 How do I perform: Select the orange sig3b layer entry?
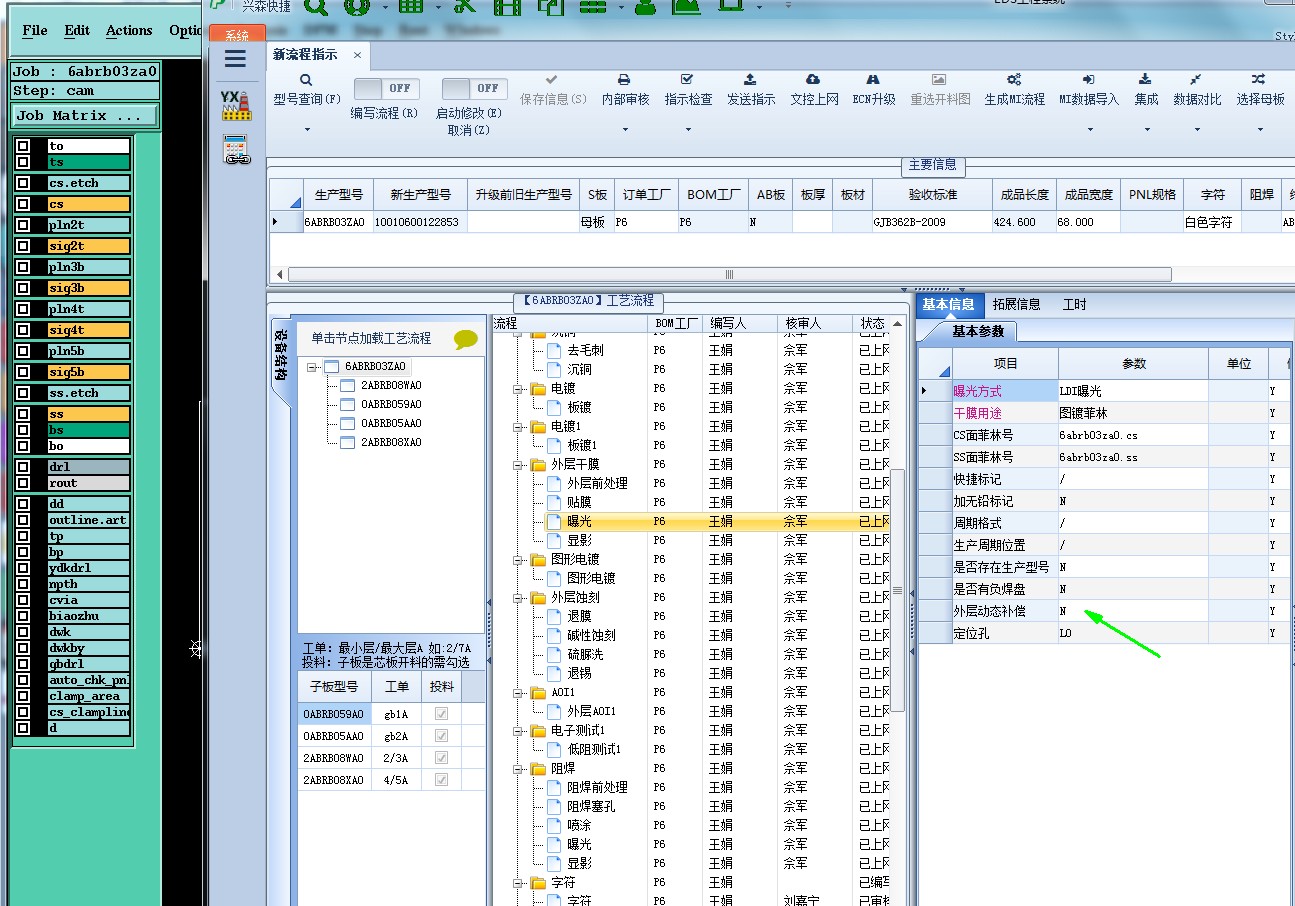pos(88,288)
